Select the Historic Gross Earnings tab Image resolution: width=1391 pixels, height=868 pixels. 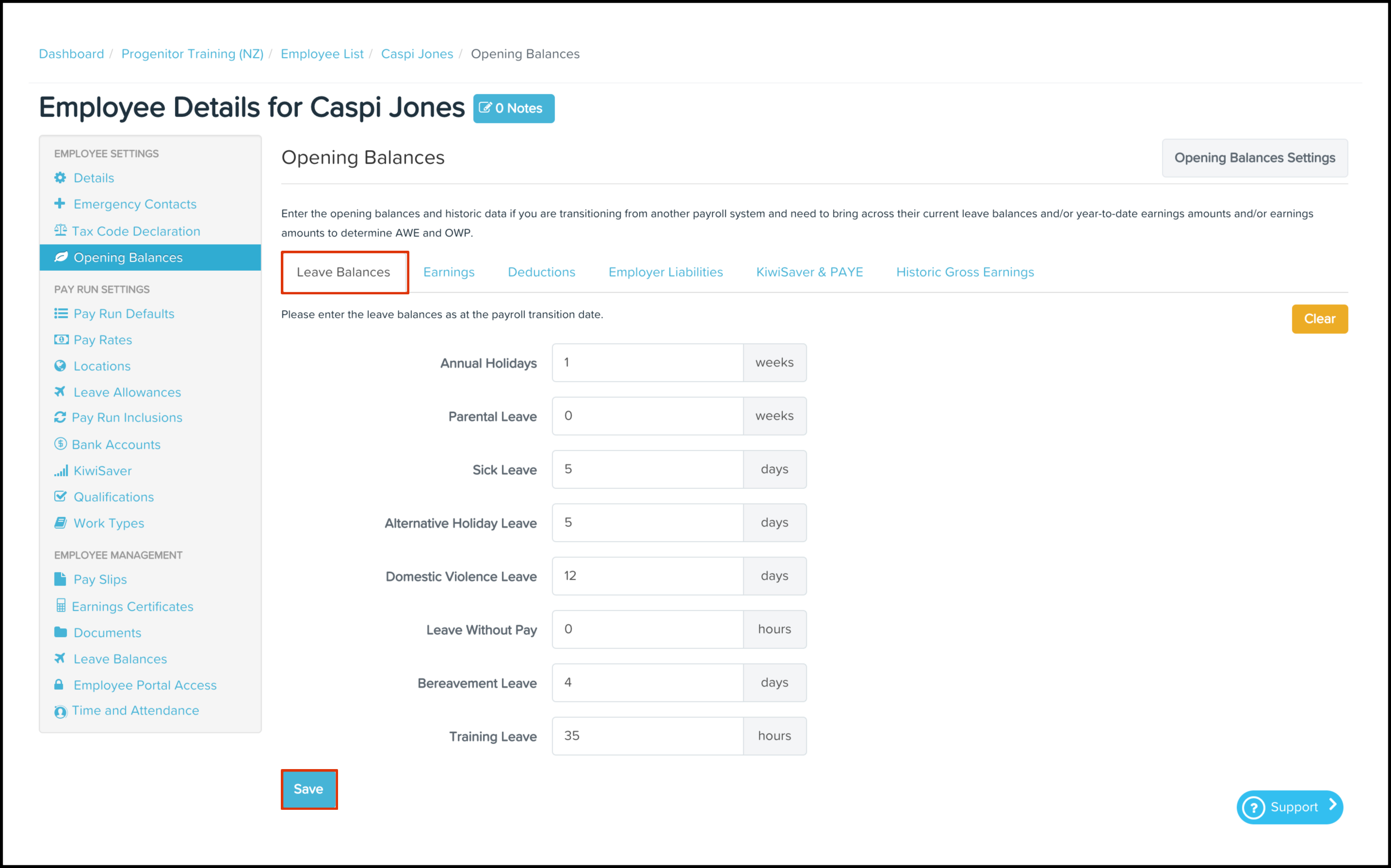tap(965, 272)
